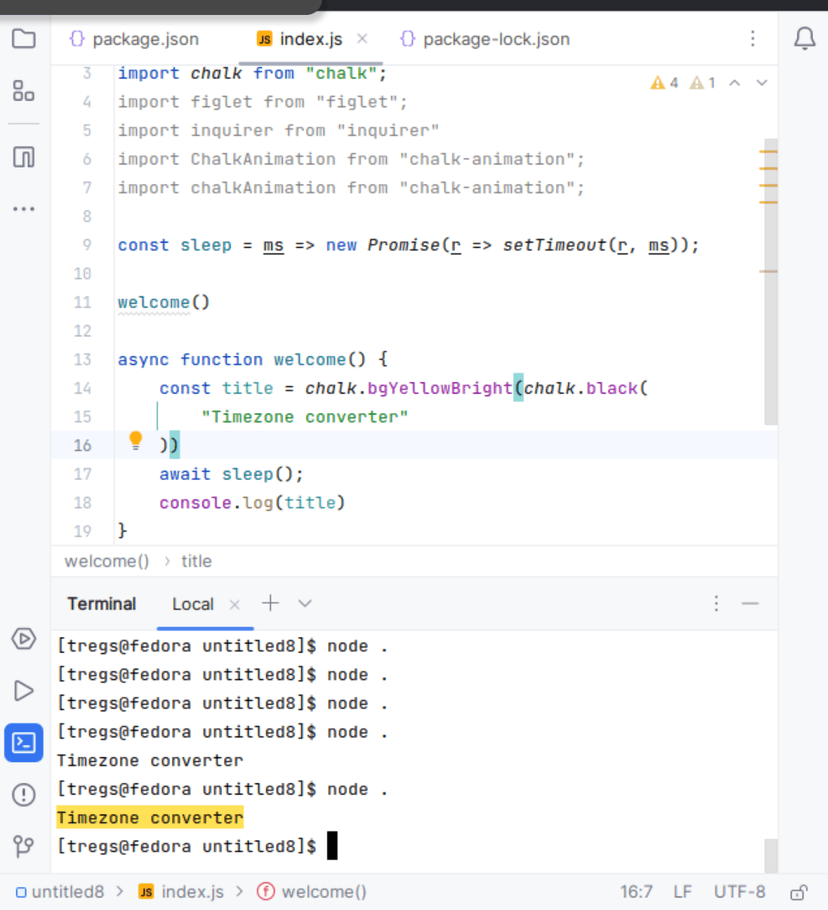The image size is (828, 910).
Task: Open the Bookmarks panel icon in sidebar
Action: [x=23, y=157]
